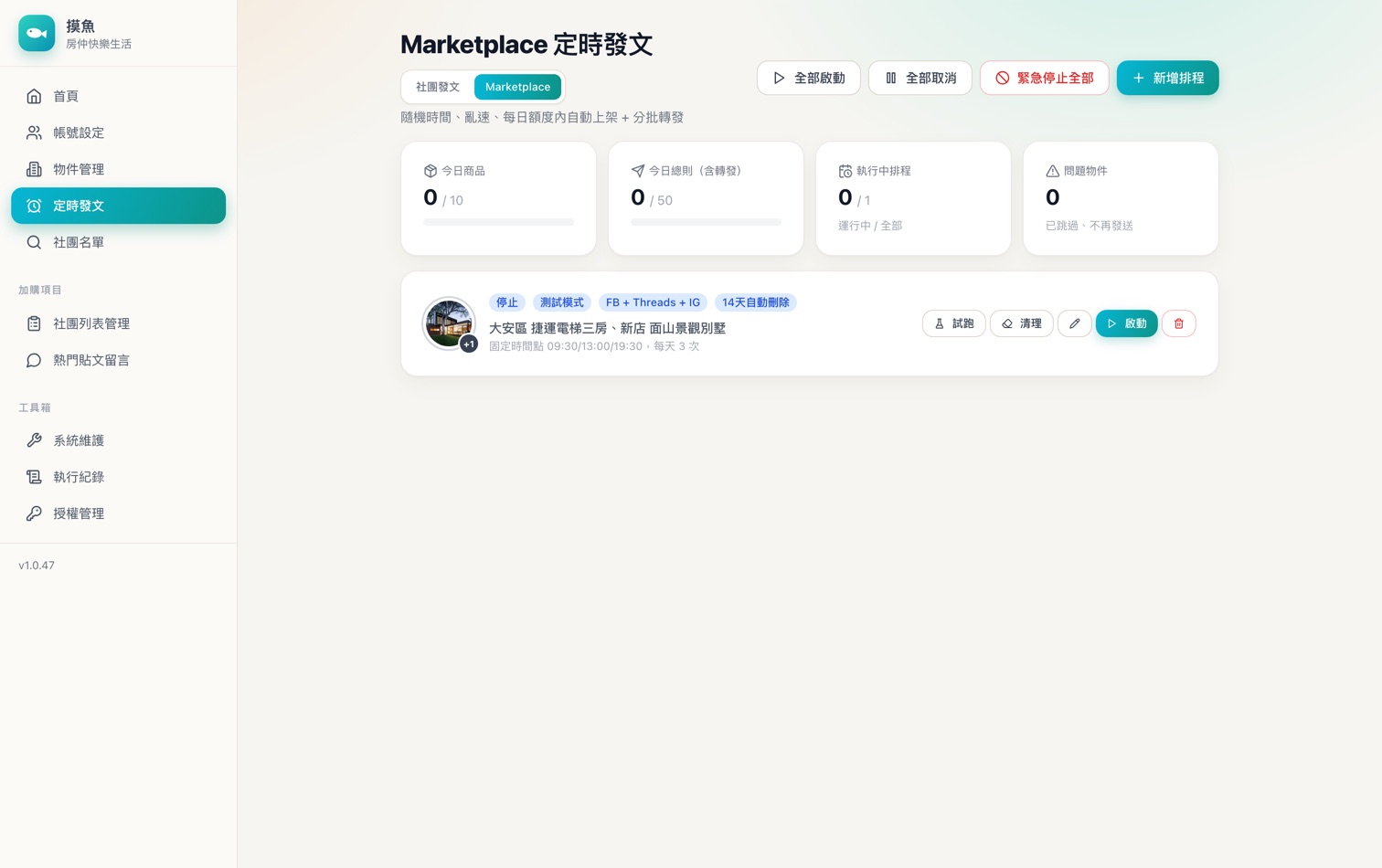Viewport: 1382px width, 868px height.
Task: Open 系統維護 in the toolbox section
Action: tap(119, 440)
